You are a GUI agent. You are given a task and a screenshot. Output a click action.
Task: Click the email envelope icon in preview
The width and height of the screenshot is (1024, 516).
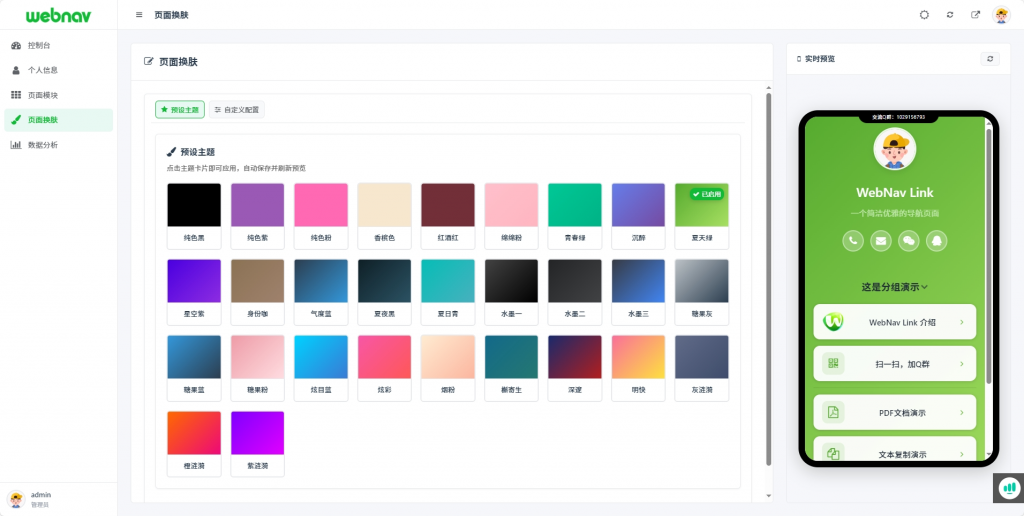[881, 240]
